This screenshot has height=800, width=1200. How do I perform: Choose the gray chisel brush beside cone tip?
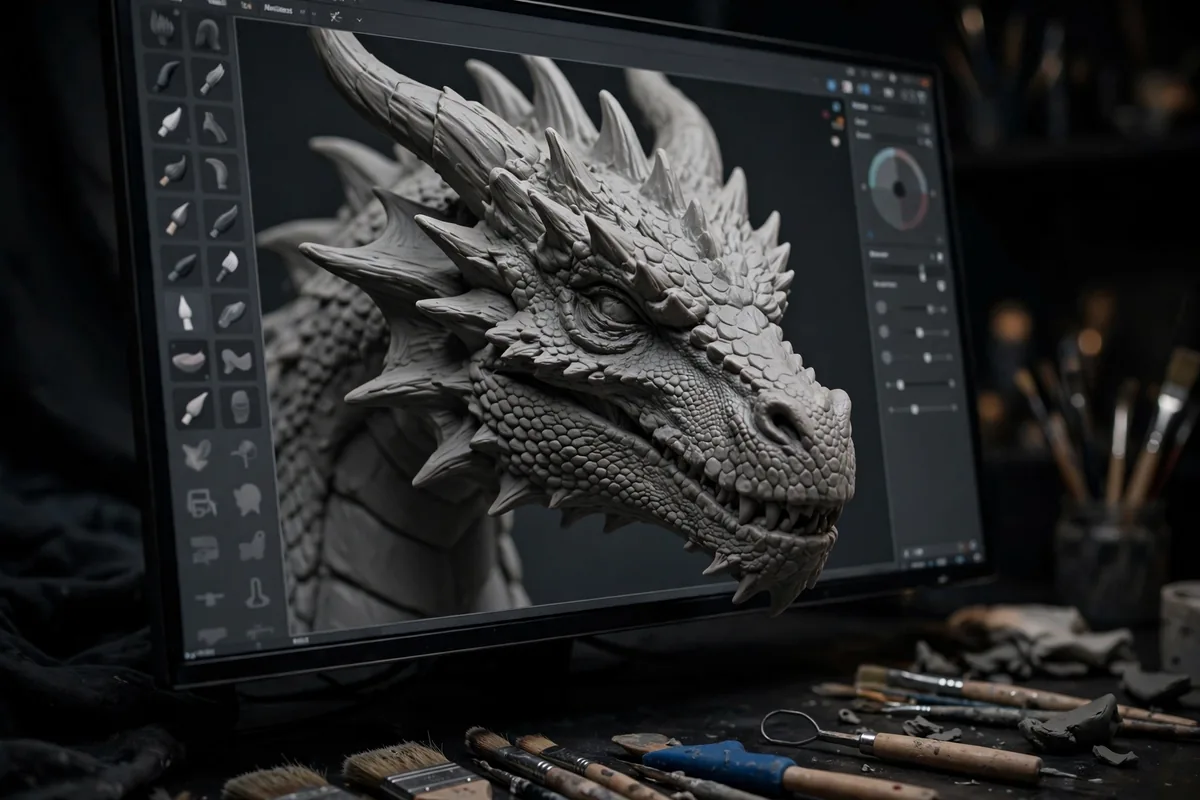coord(231,313)
